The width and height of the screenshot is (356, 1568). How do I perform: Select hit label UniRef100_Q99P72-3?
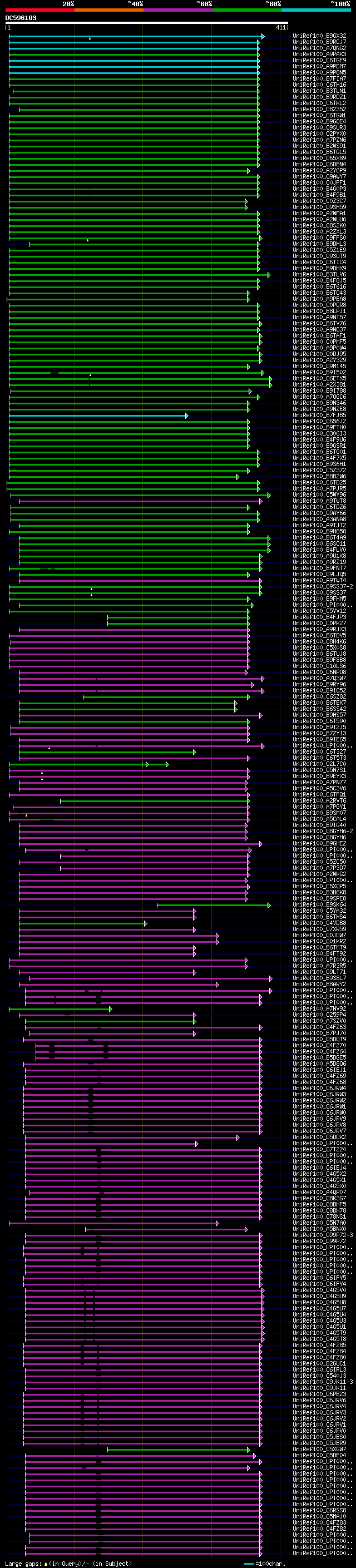323,1235
